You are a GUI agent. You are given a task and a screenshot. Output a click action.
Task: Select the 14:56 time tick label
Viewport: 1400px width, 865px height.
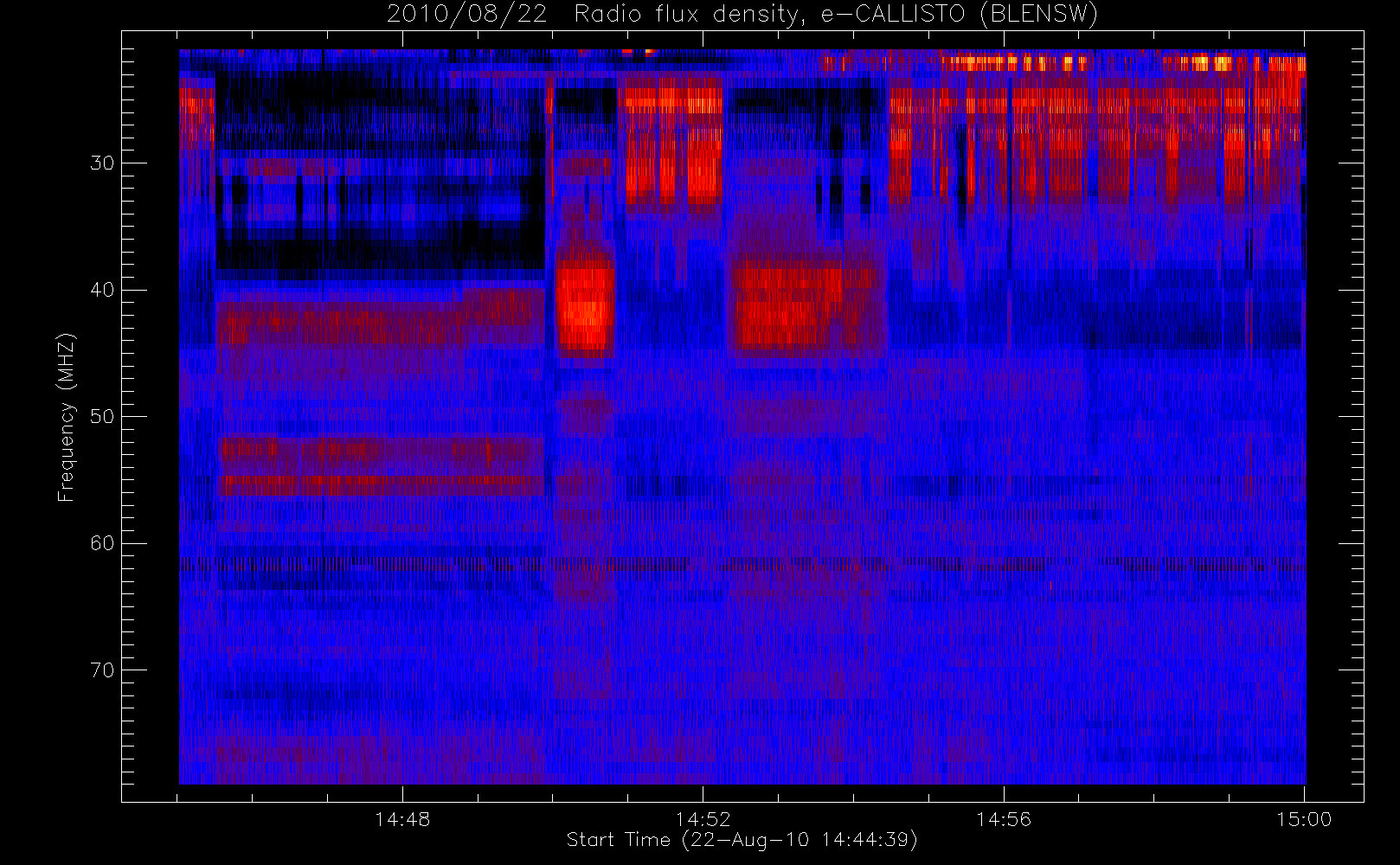tap(1004, 819)
